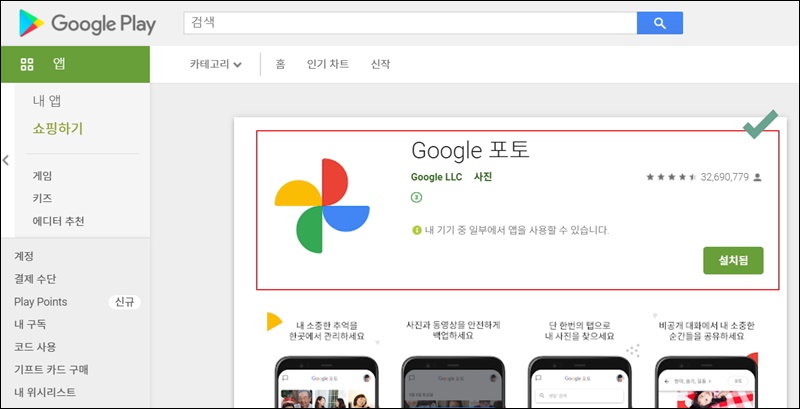
Task: Open Play Points link
Action: 40,302
